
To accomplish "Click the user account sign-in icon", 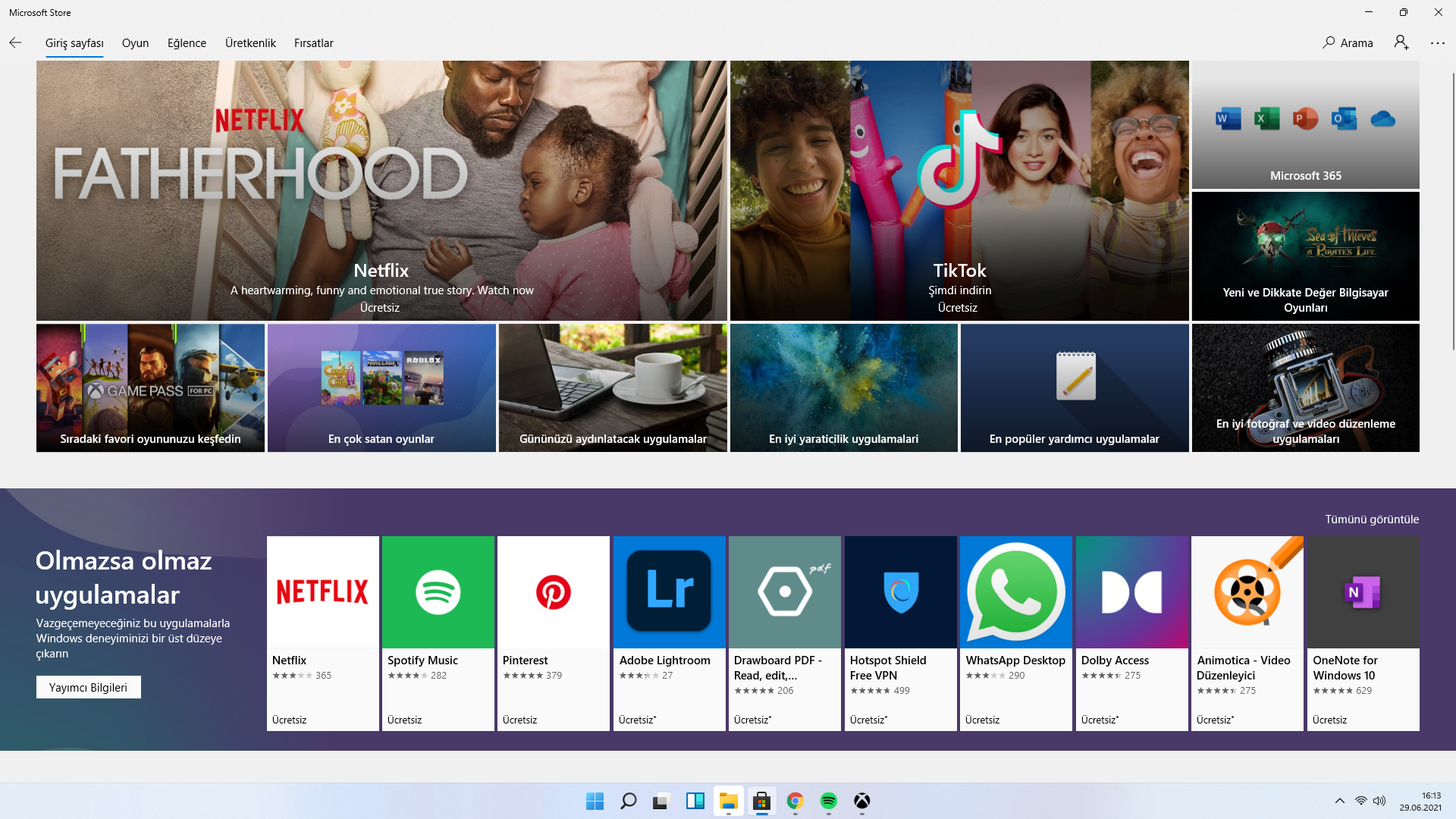I will (1401, 43).
